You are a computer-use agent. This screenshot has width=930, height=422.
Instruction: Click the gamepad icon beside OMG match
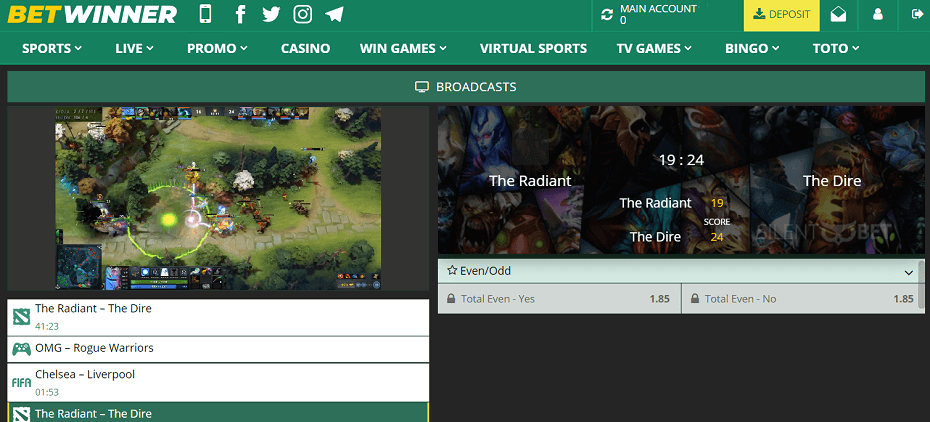pos(21,349)
